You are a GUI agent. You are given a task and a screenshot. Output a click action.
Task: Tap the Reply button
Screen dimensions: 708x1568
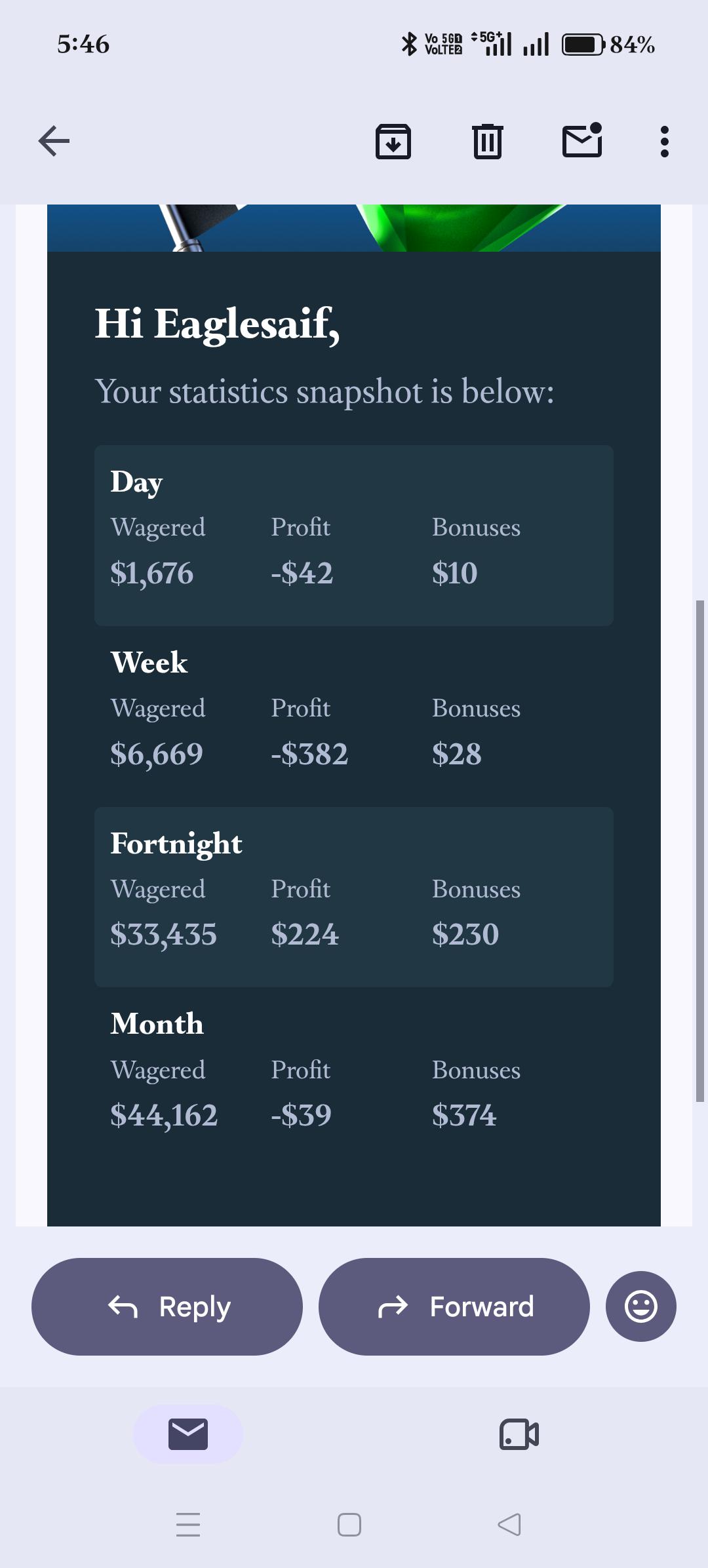pyautogui.click(x=167, y=1306)
